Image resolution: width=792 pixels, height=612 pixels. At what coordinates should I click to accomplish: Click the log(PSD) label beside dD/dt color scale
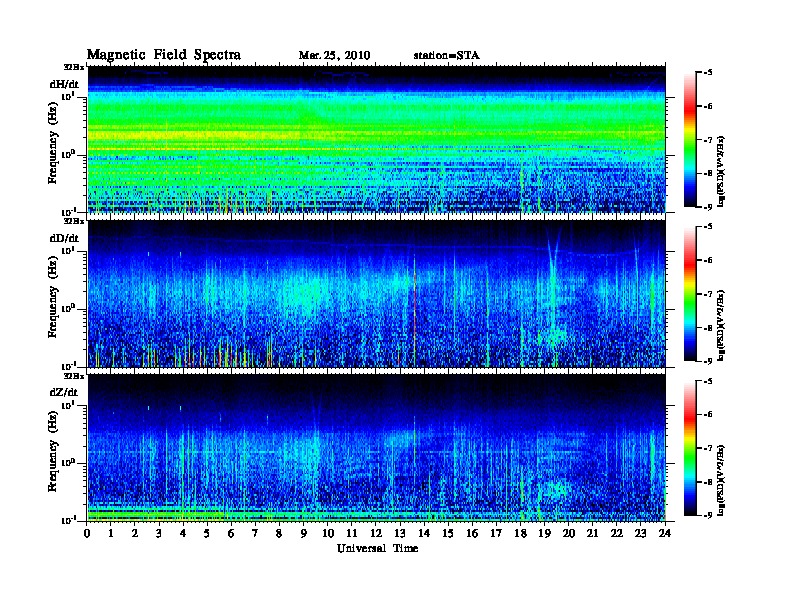point(721,324)
